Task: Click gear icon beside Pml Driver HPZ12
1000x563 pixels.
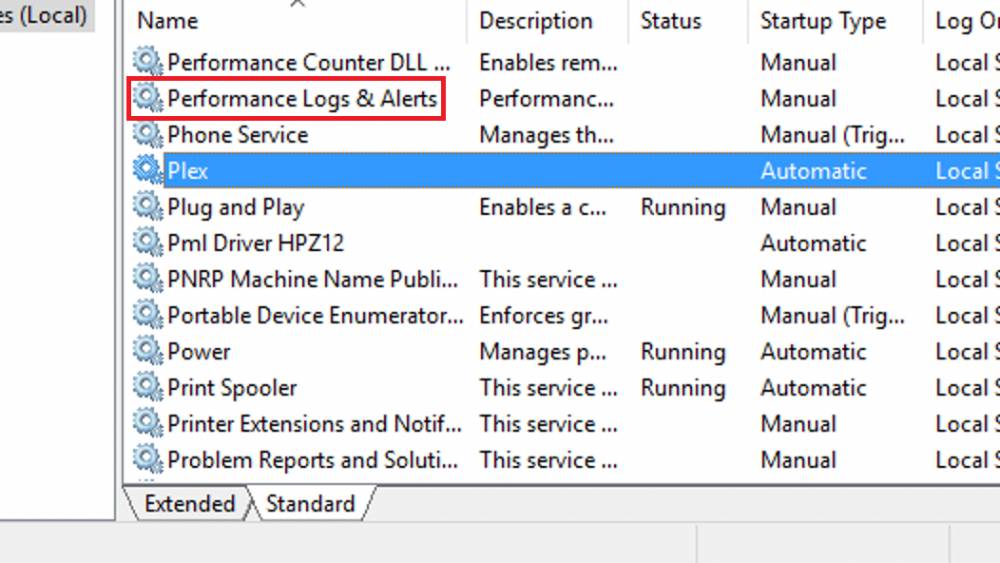Action: coord(148,242)
